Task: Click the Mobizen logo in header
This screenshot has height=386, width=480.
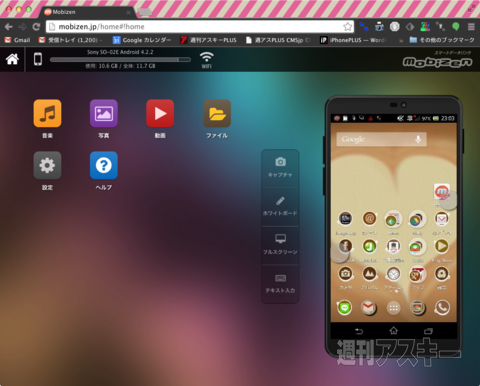Action: point(437,62)
